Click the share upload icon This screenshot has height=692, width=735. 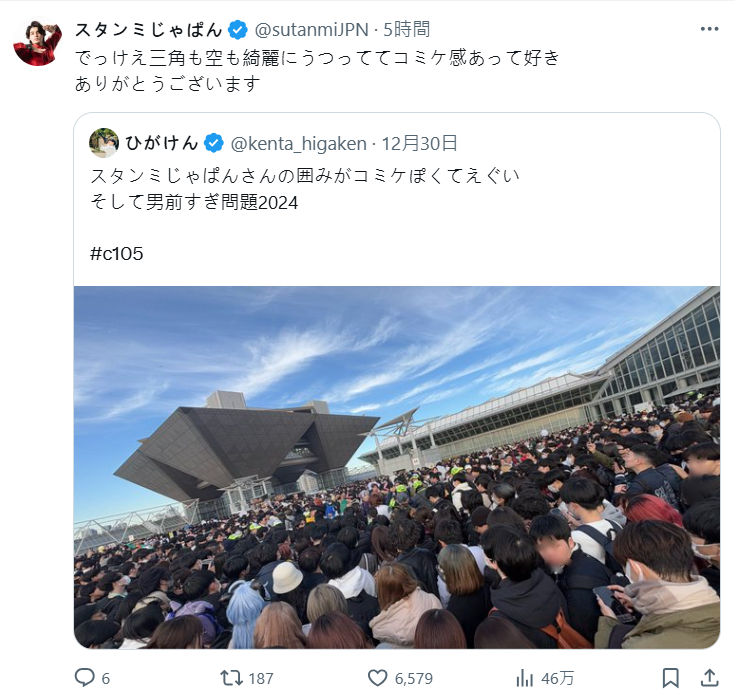(x=710, y=677)
